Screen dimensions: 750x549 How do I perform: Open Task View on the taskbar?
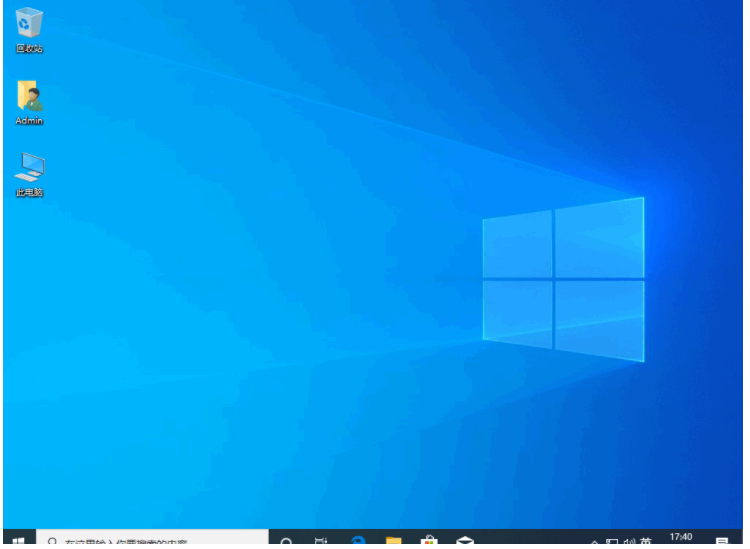click(321, 542)
